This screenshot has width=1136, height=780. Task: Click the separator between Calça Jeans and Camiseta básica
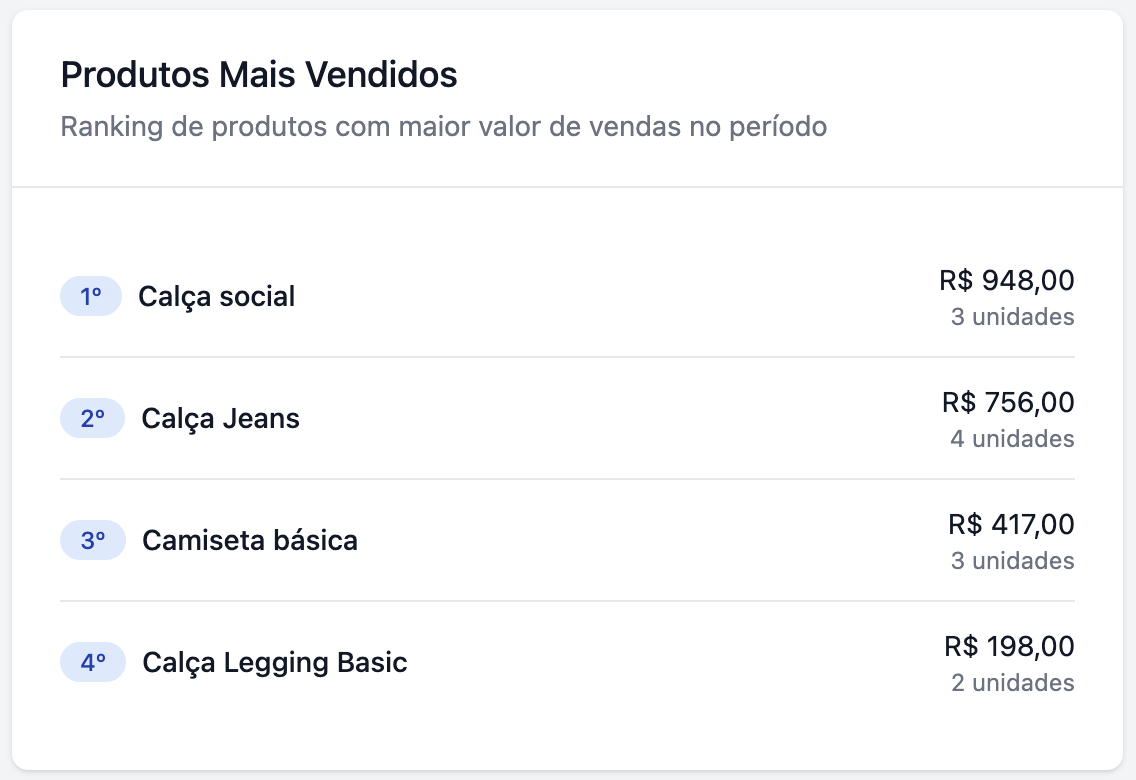pyautogui.click(x=568, y=479)
